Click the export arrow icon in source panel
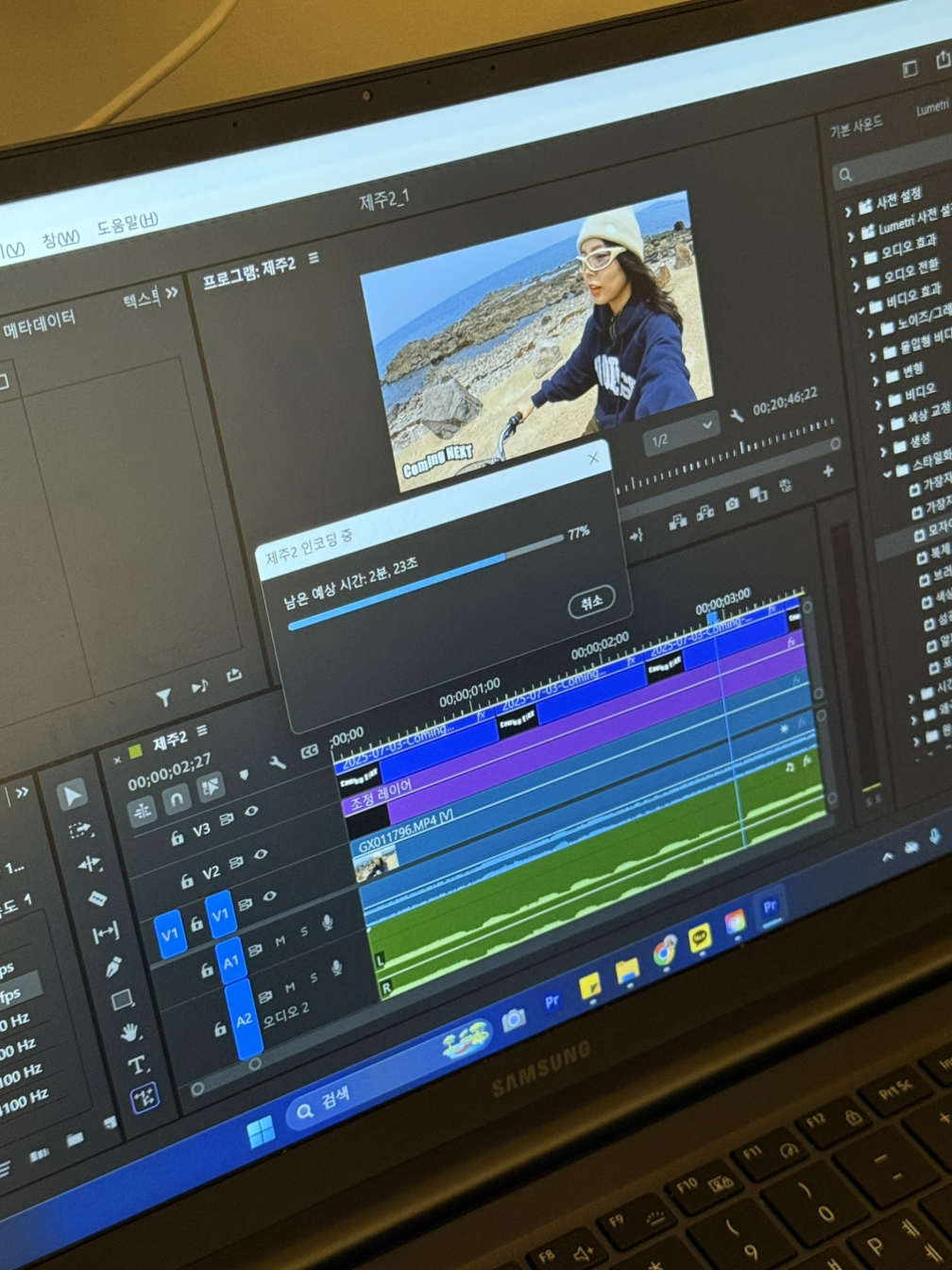Viewport: 952px width, 1270px height. click(x=233, y=675)
